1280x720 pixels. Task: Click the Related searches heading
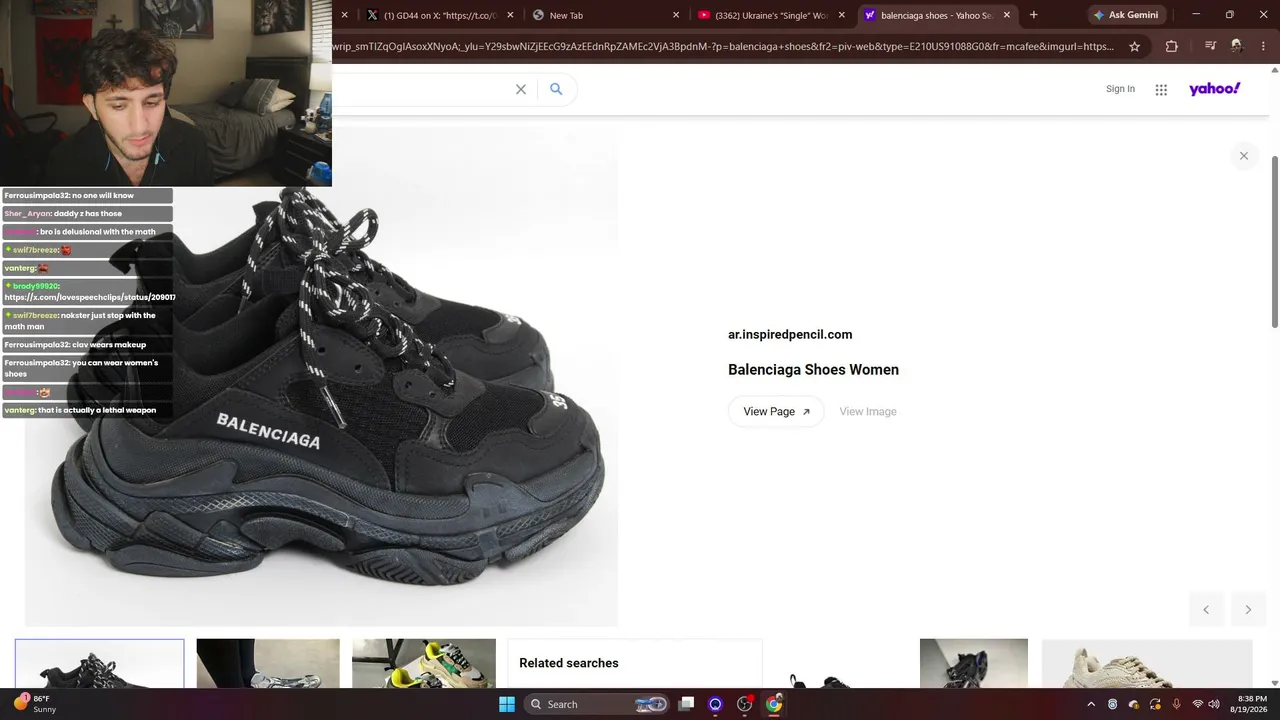(x=569, y=663)
